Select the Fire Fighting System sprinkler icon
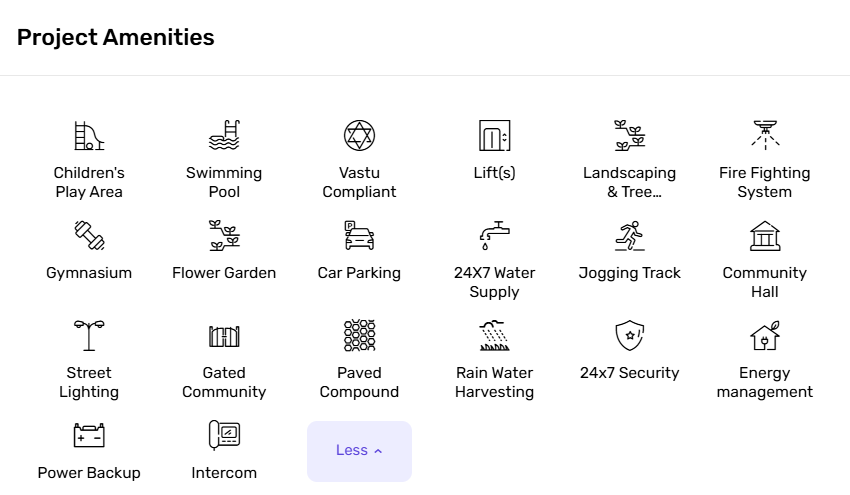Screen dimensions: 850x495 765,136
